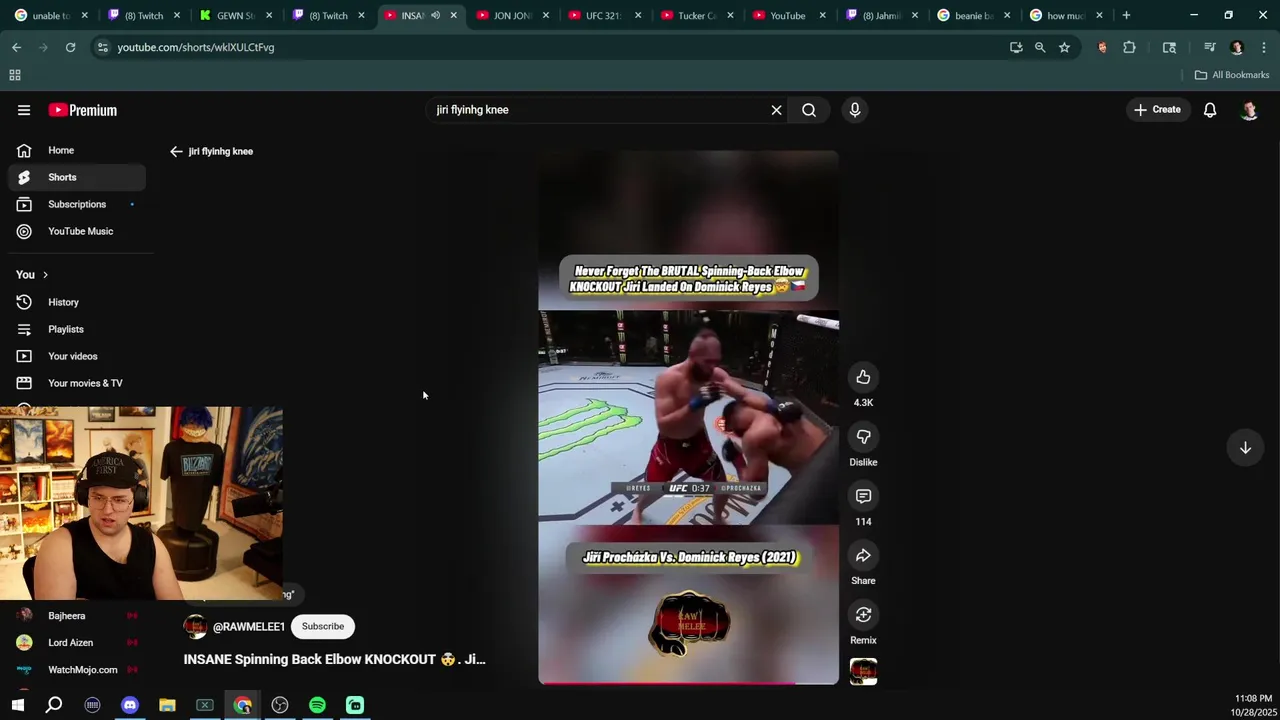Subscribe to @RAWMELEE1

pos(323,626)
